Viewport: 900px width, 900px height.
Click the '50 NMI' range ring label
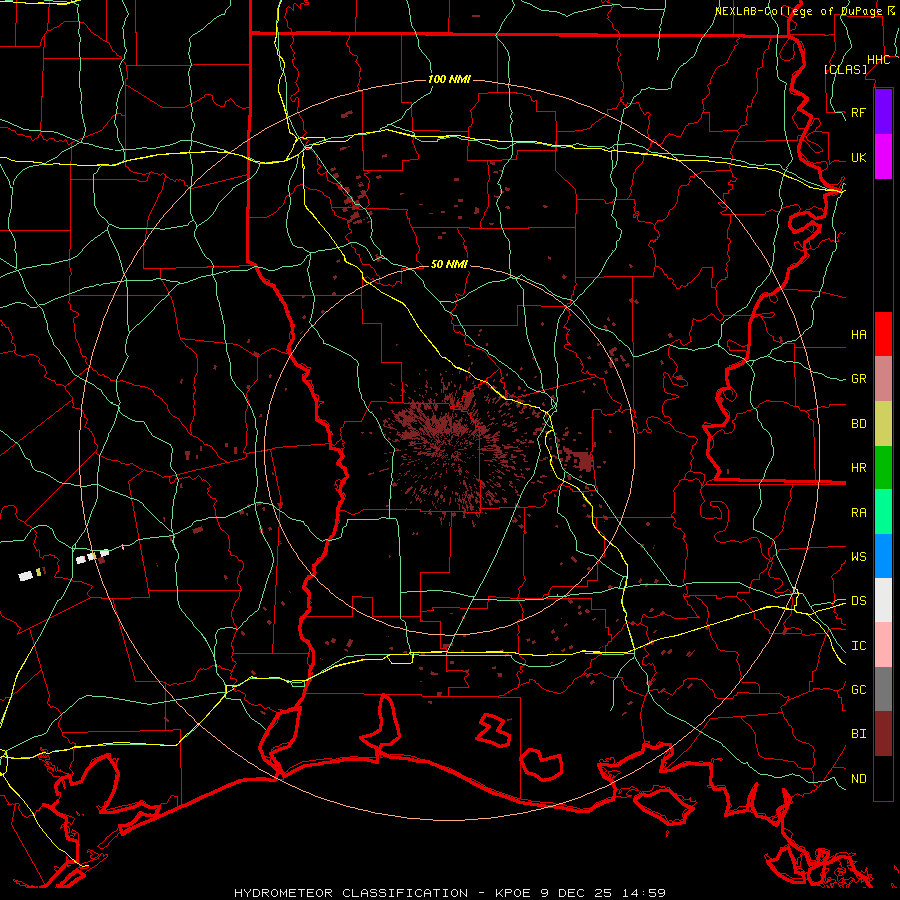click(449, 264)
